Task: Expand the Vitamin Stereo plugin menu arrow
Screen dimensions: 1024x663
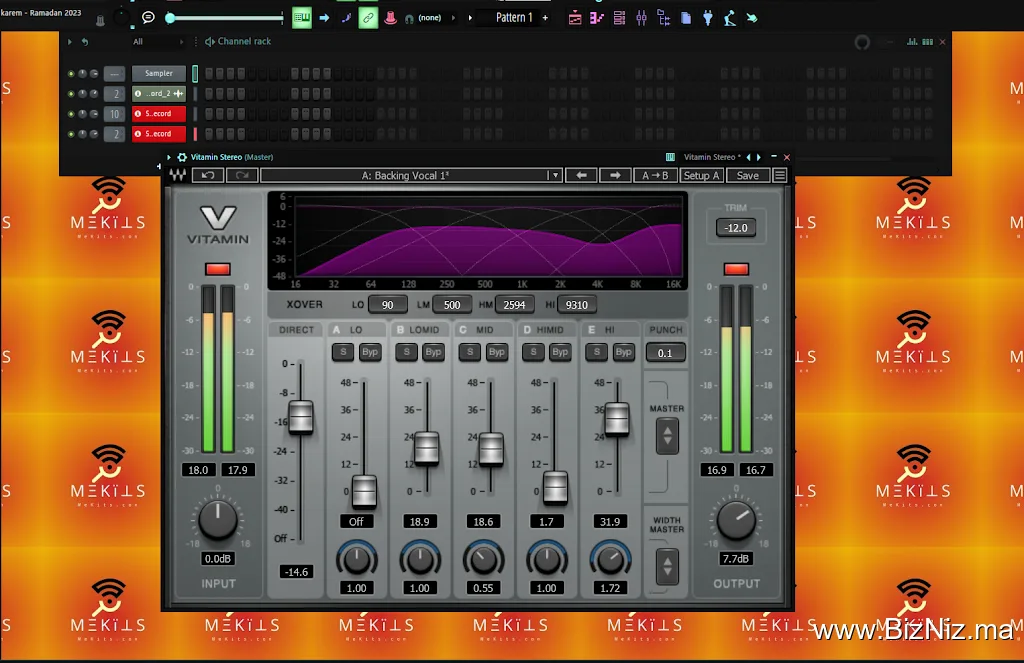Action: pyautogui.click(x=168, y=157)
